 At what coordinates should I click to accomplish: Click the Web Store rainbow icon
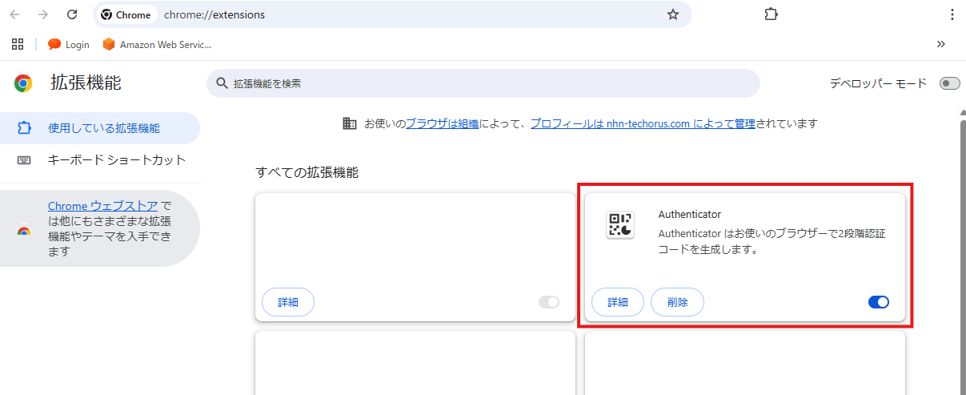[x=24, y=230]
